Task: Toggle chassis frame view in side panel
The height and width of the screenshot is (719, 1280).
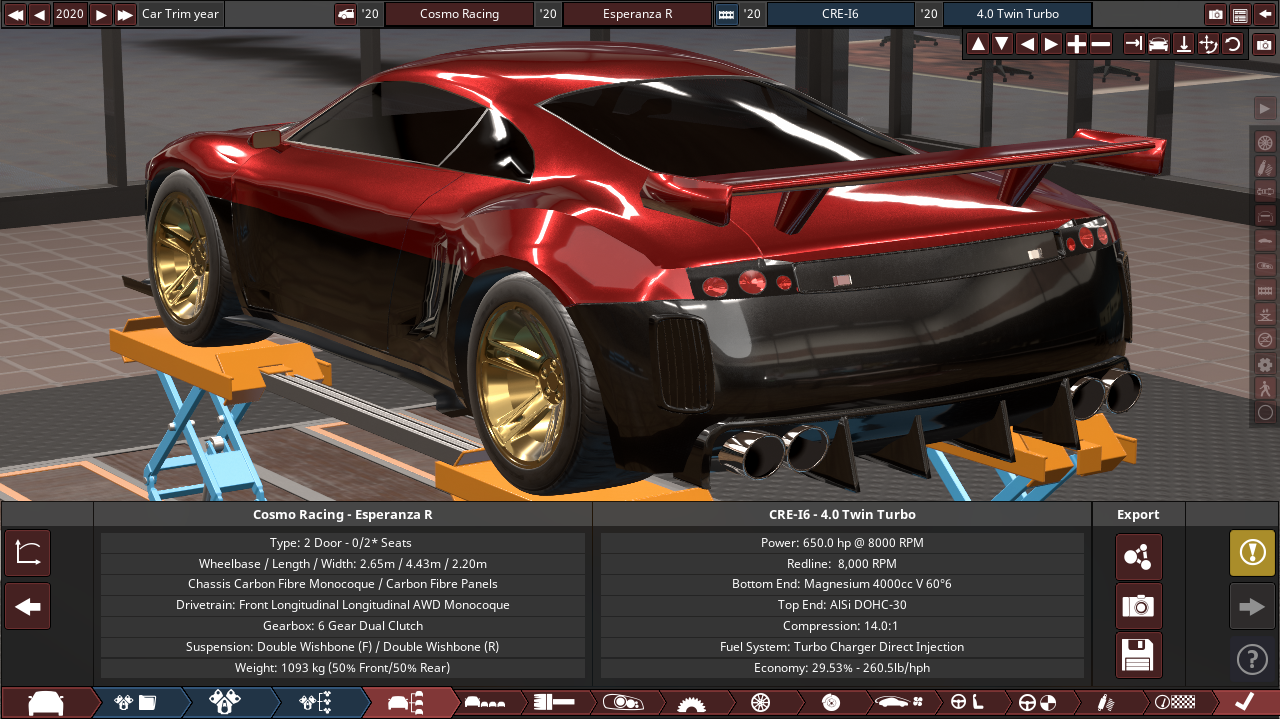Action: click(1265, 216)
